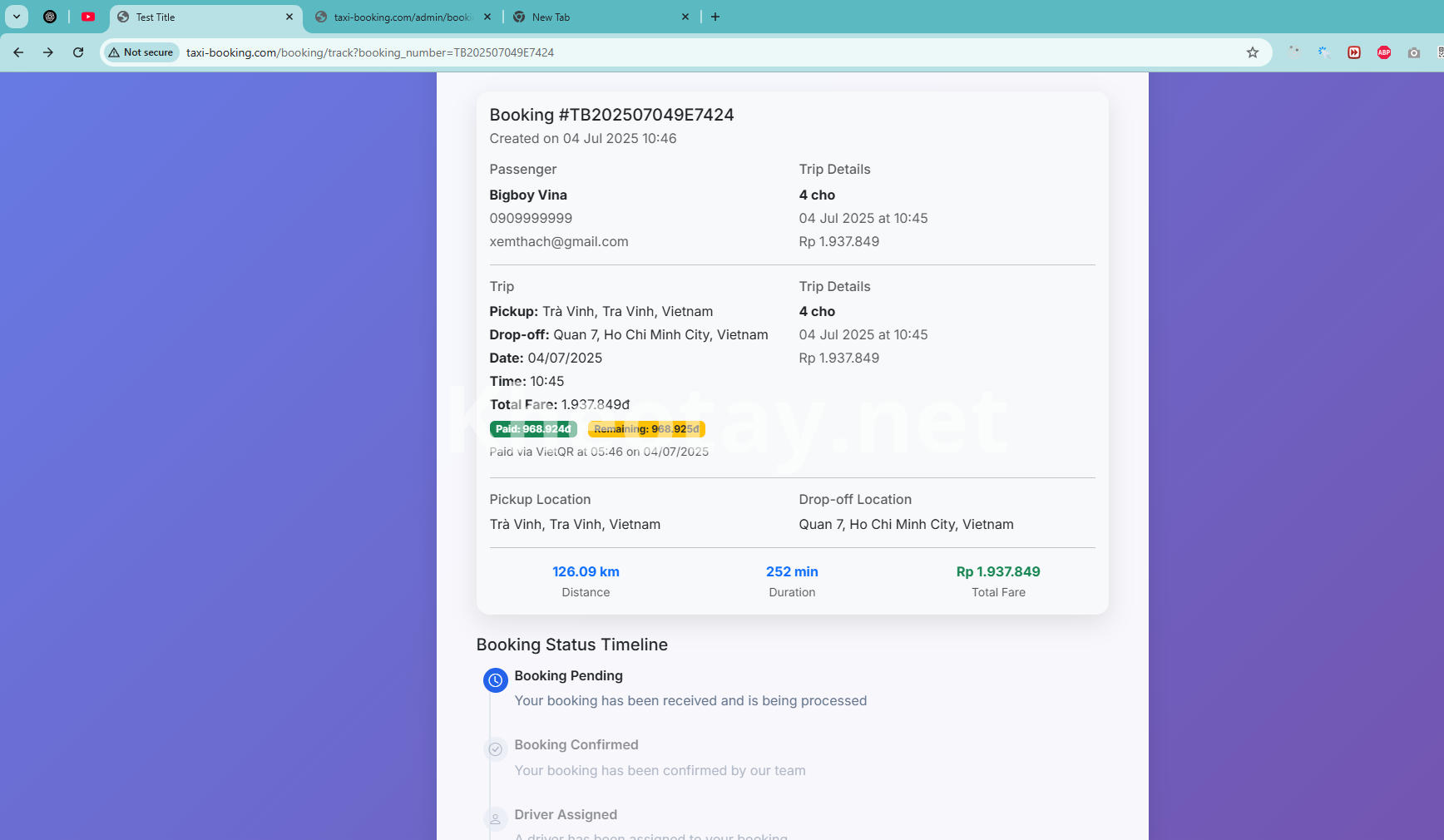The height and width of the screenshot is (840, 1444).
Task: Go back to the previous page
Action: tap(18, 52)
